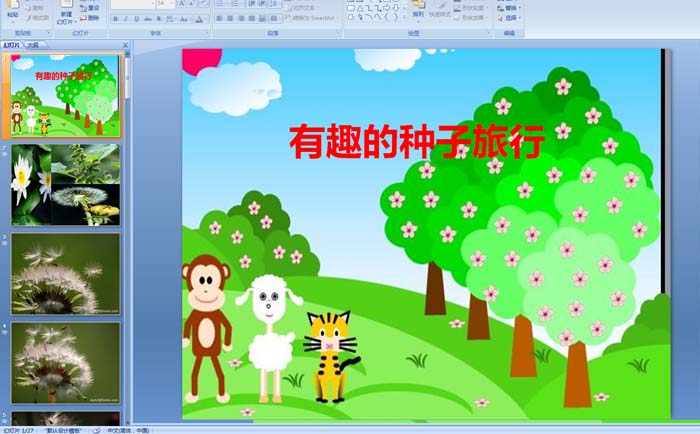Click the language indicator 中文(简体，中国)
The width and height of the screenshot is (700, 434).
coord(128,430)
